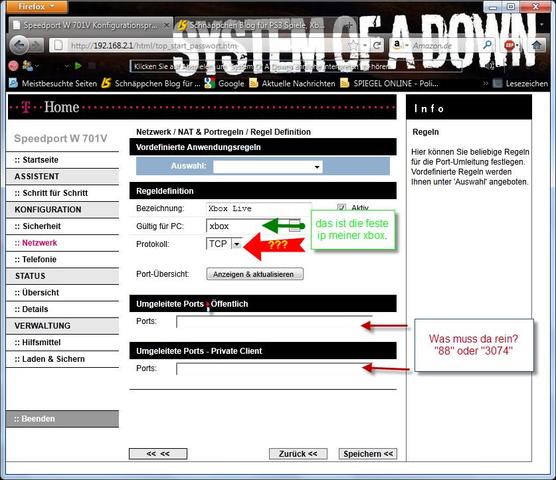Select Telefonie in the sidebar menu
The height and width of the screenshot is (480, 556).
(39, 259)
